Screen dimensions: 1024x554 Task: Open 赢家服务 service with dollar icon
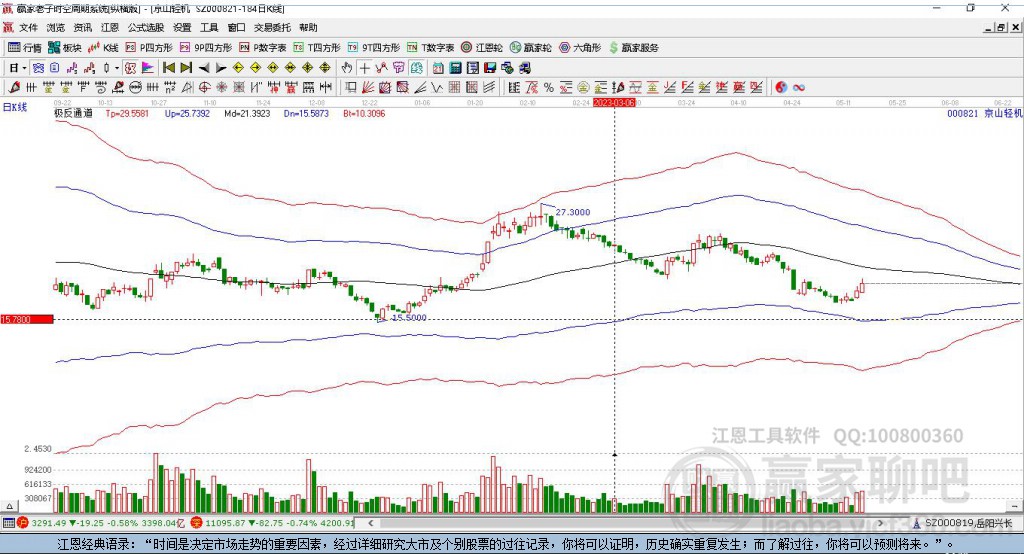coord(633,48)
